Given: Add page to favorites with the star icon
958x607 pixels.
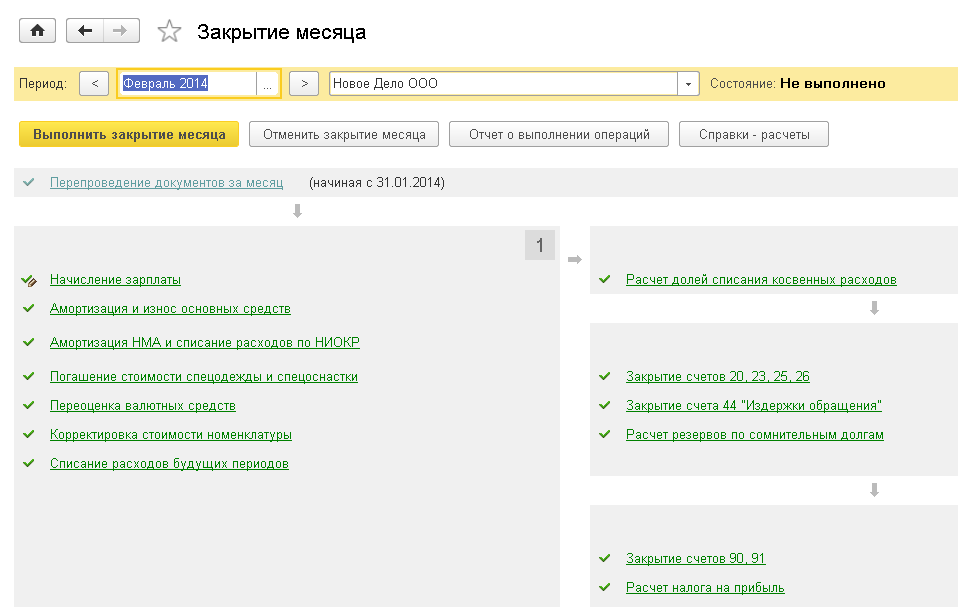Looking at the screenshot, I should (x=169, y=32).
